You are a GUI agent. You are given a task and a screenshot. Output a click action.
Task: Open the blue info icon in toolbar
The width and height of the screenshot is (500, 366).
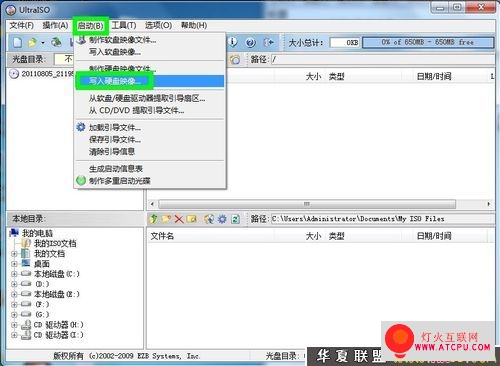[x=233, y=42]
